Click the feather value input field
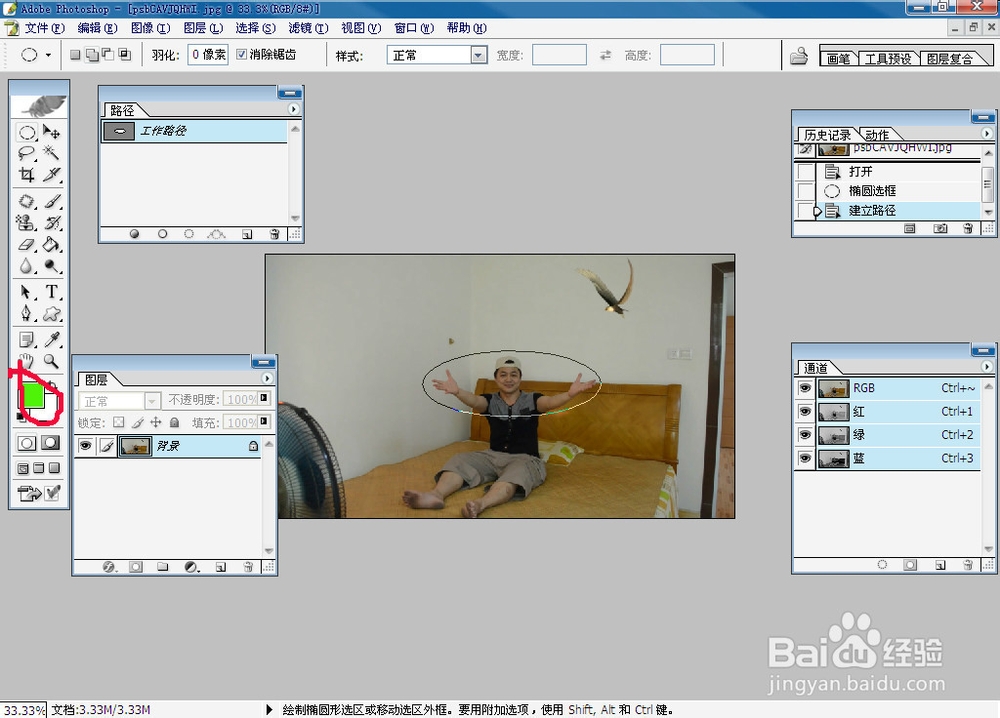The image size is (1000, 718). (x=208, y=55)
